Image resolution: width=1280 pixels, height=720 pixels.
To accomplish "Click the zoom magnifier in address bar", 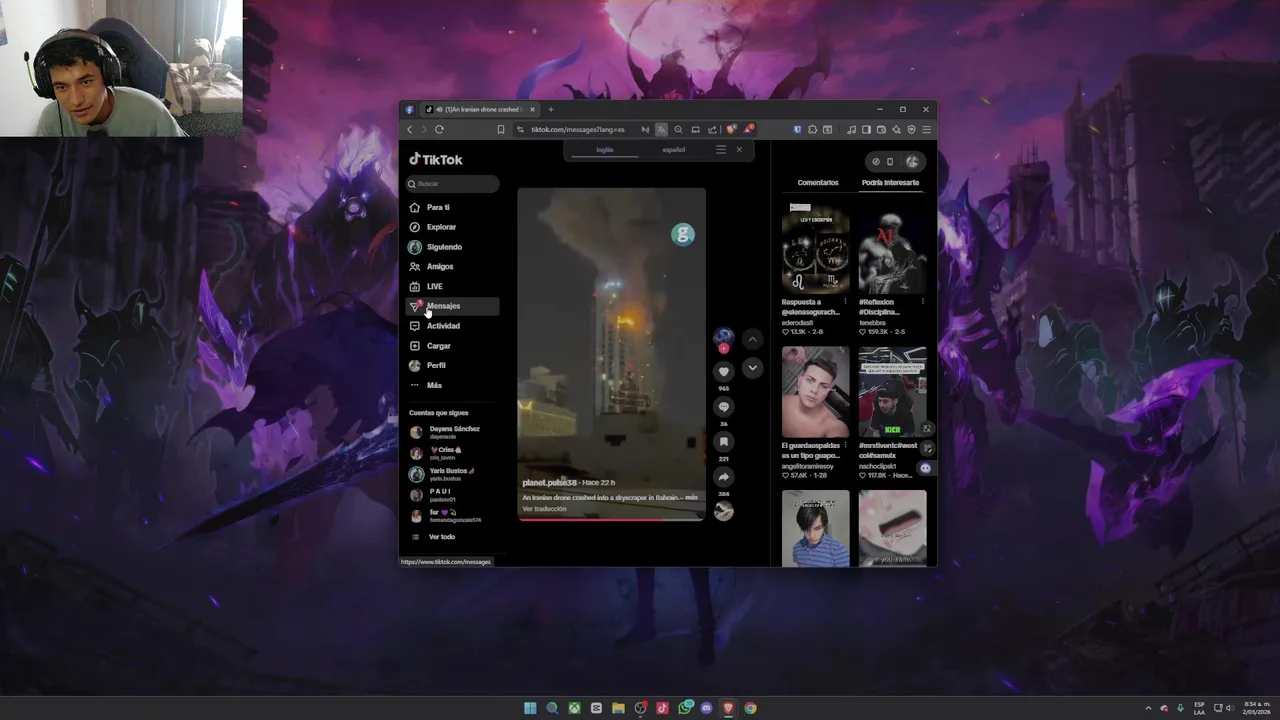I will [x=678, y=129].
